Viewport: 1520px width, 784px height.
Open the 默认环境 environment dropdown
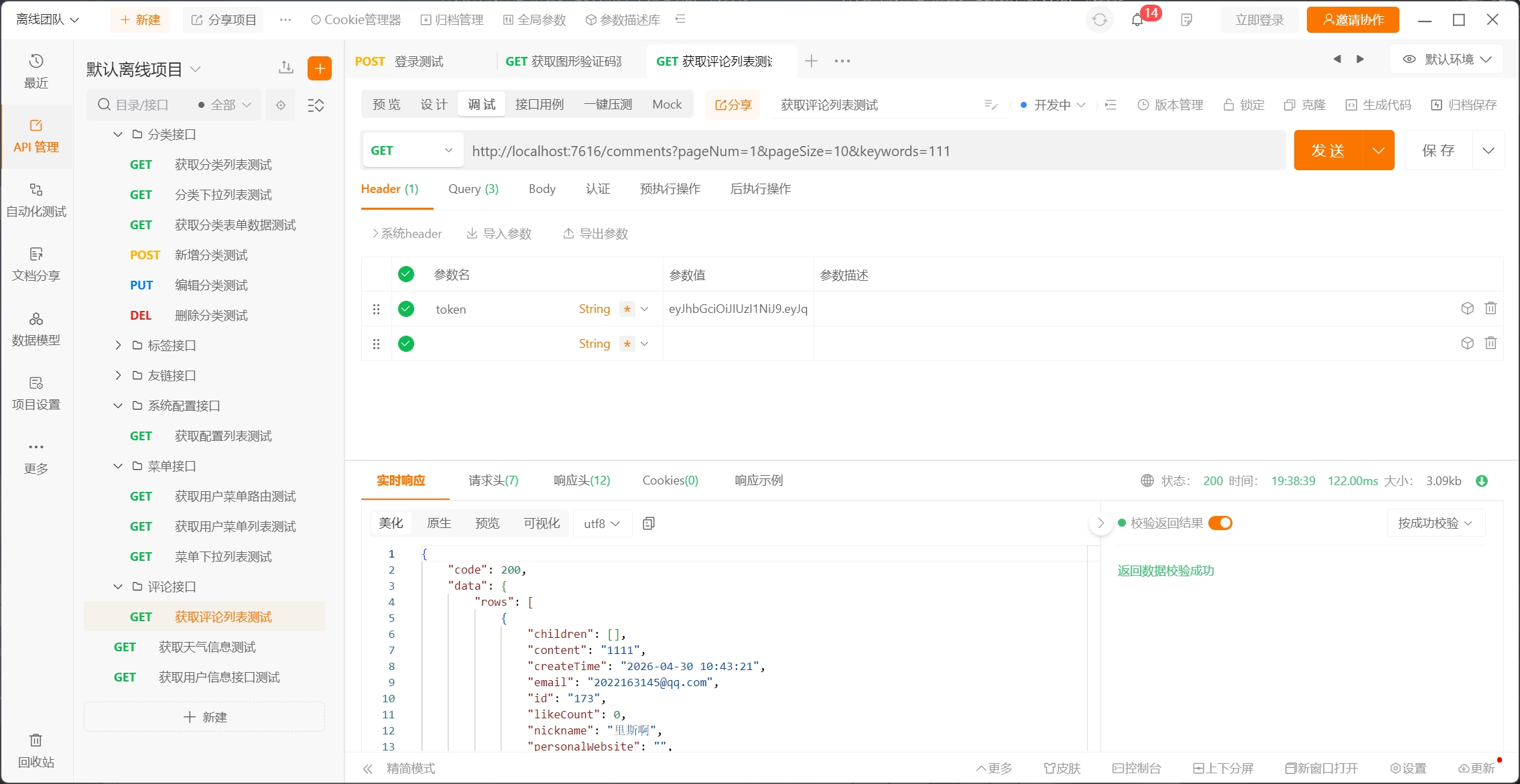(1448, 60)
